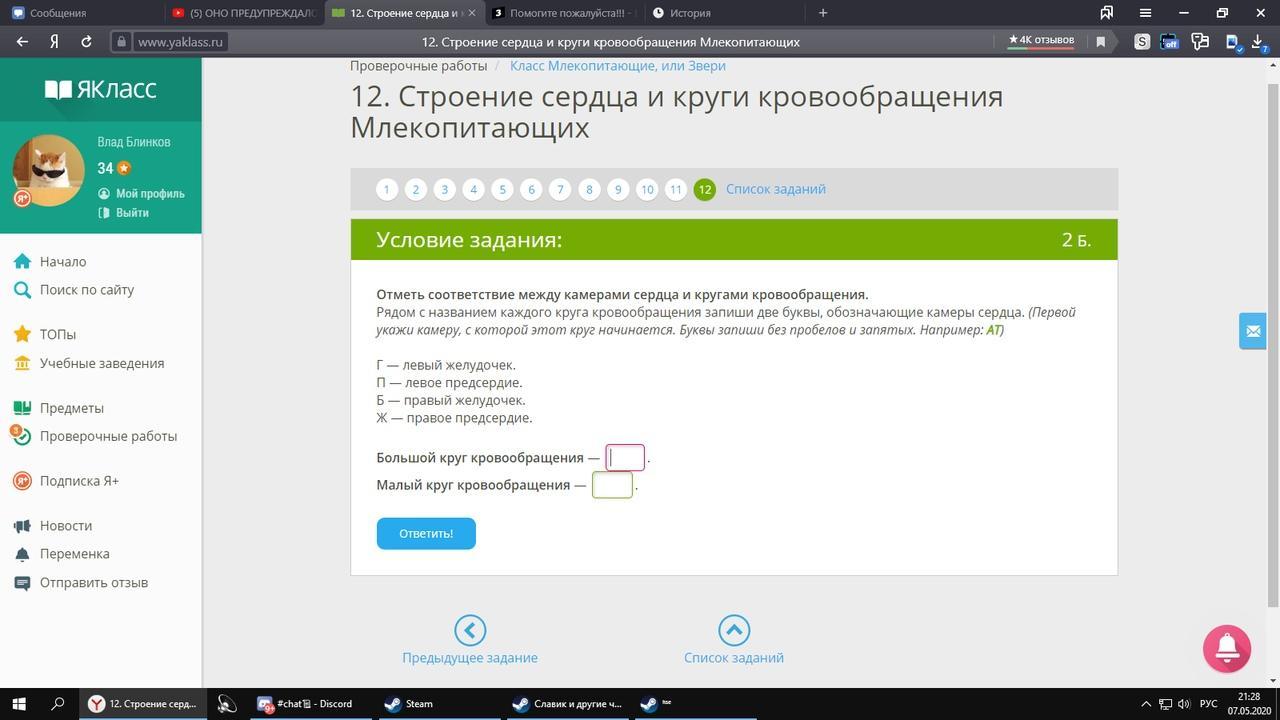
Task: Show hidden system tray icons
Action: click(1145, 703)
